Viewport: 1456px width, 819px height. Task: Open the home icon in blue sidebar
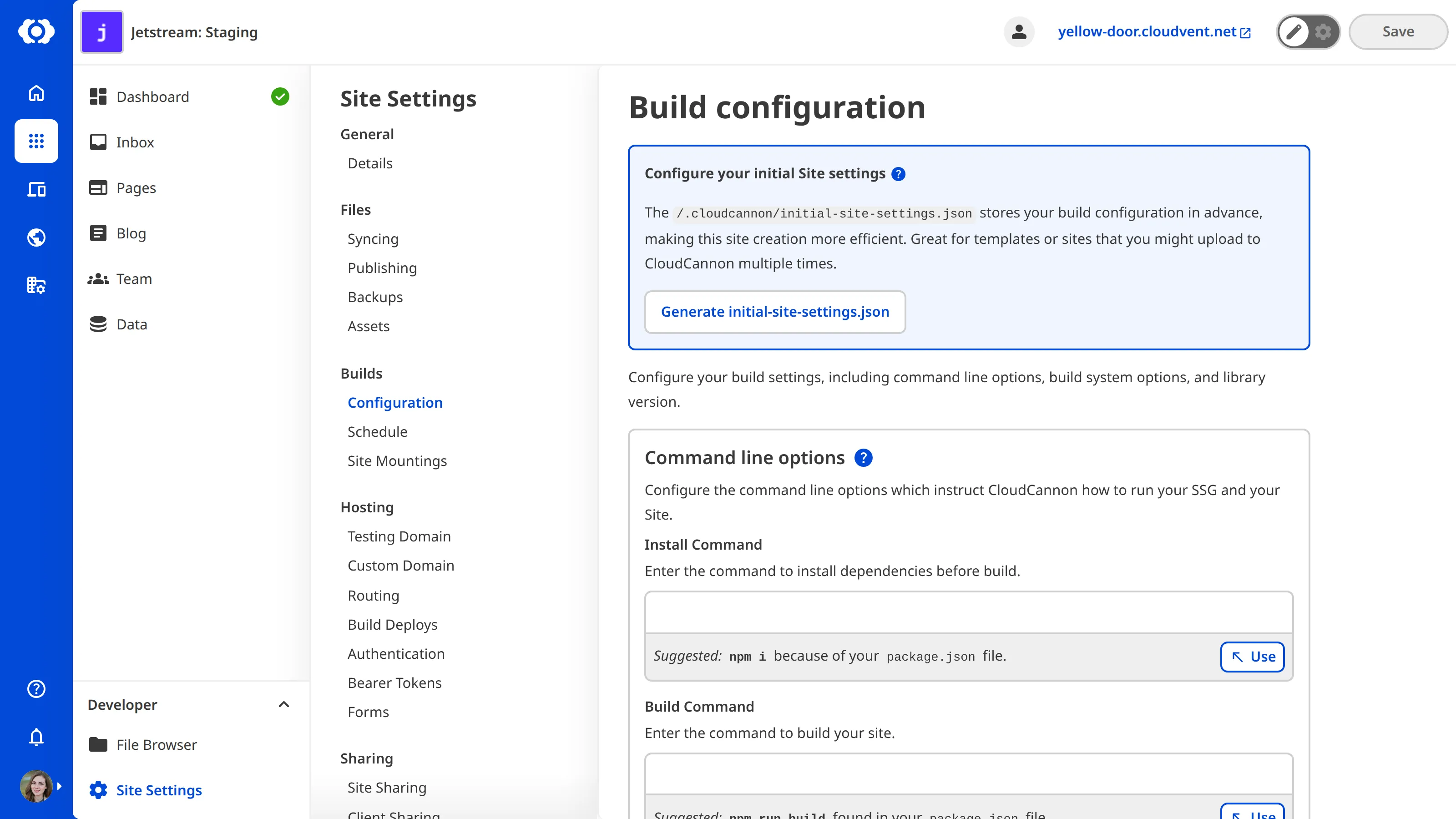coord(36,93)
